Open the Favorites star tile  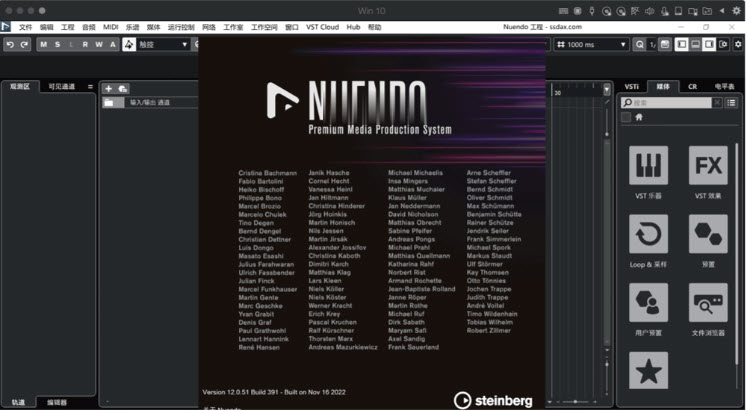649,370
